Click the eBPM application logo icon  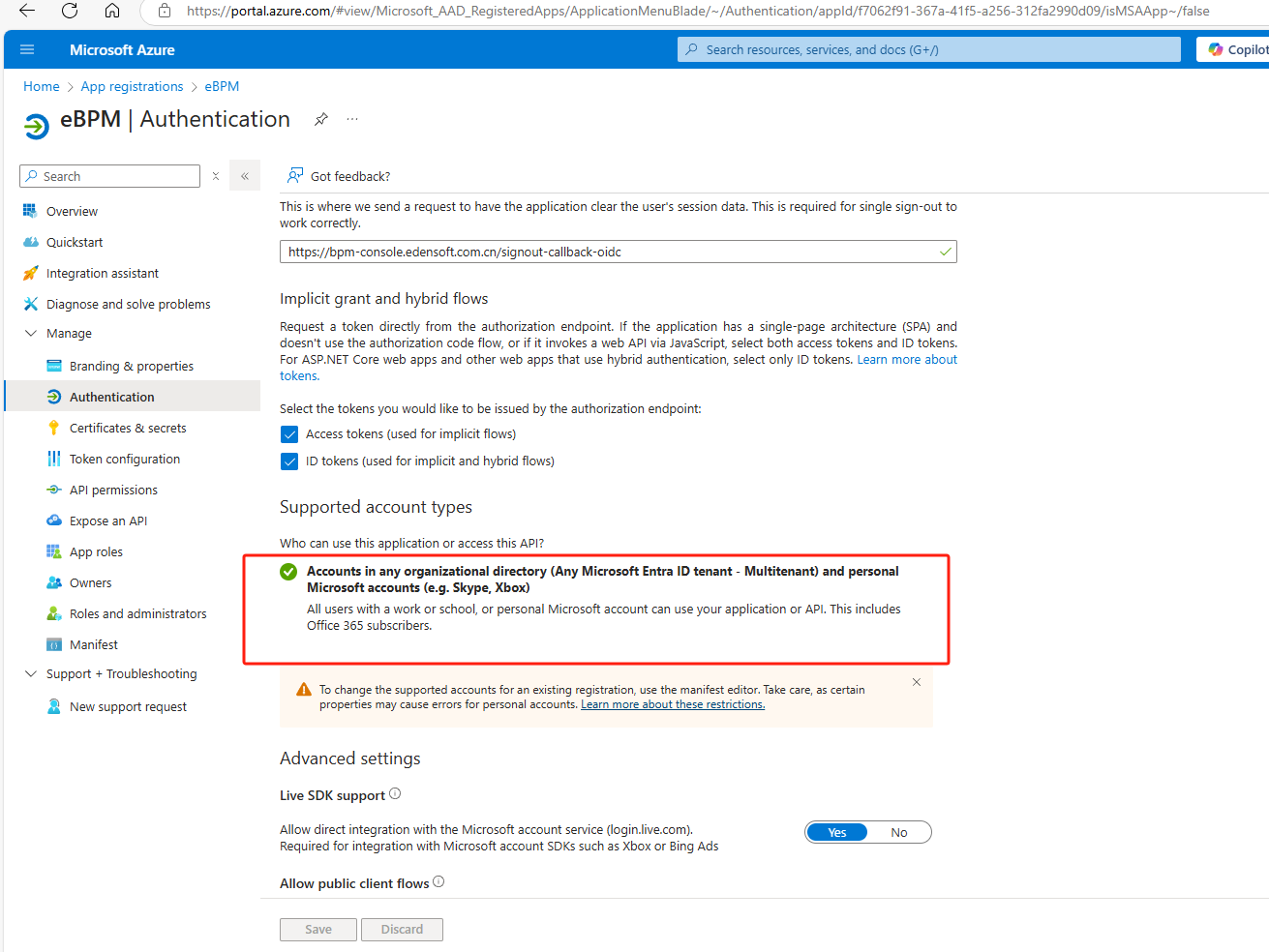(x=37, y=126)
